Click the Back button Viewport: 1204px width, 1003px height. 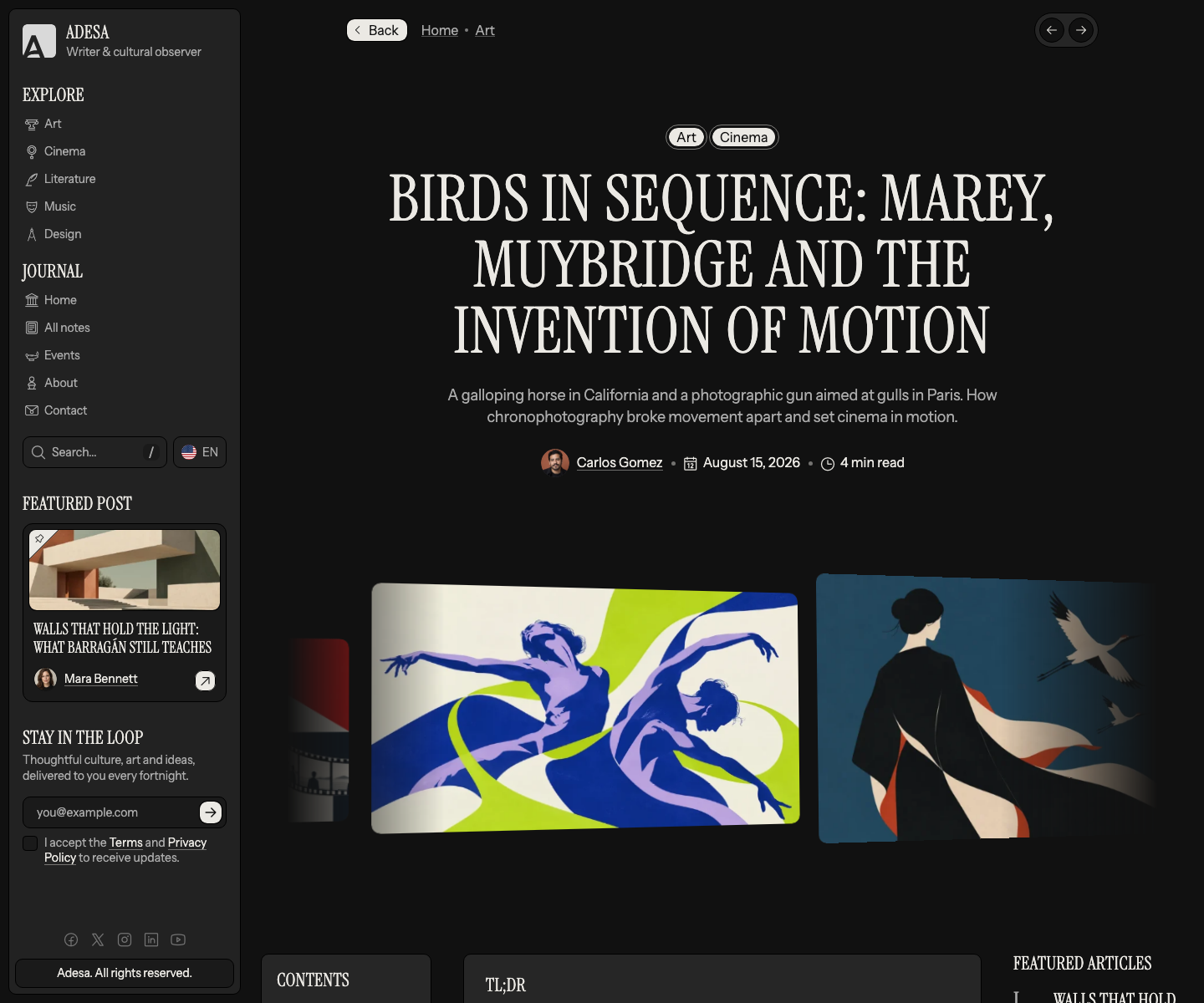(377, 30)
